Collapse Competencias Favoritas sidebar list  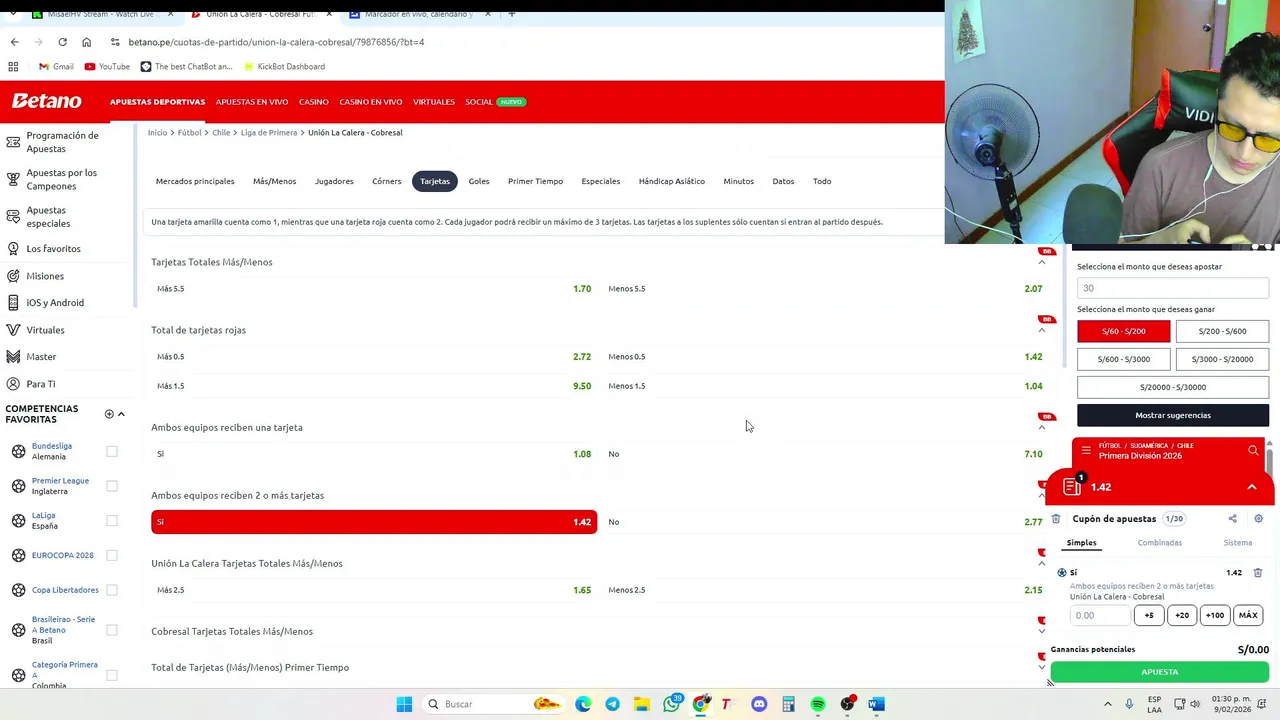pos(121,414)
